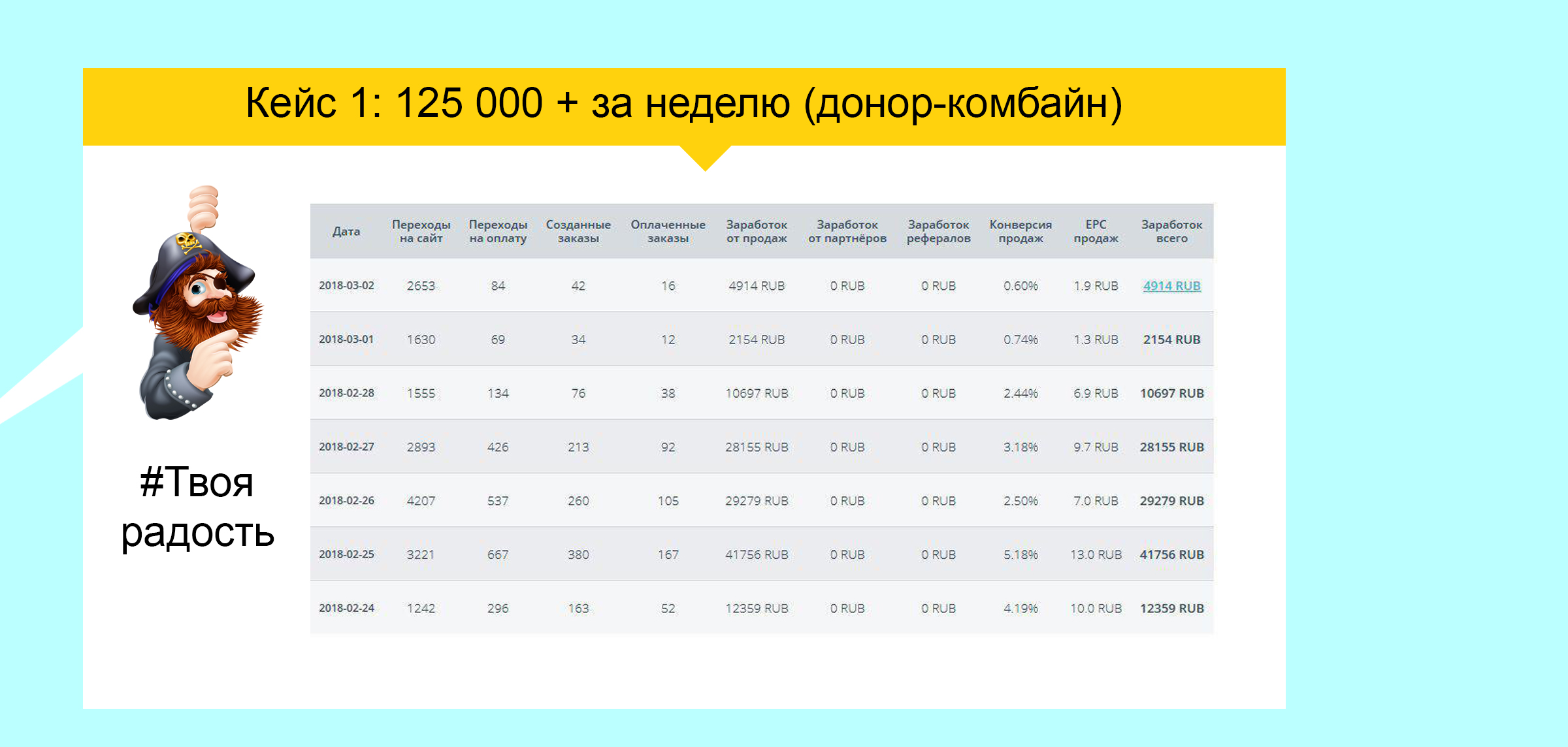1568x747 pixels.
Task: Click the Кейс 1 yellow title banner
Action: [683, 104]
